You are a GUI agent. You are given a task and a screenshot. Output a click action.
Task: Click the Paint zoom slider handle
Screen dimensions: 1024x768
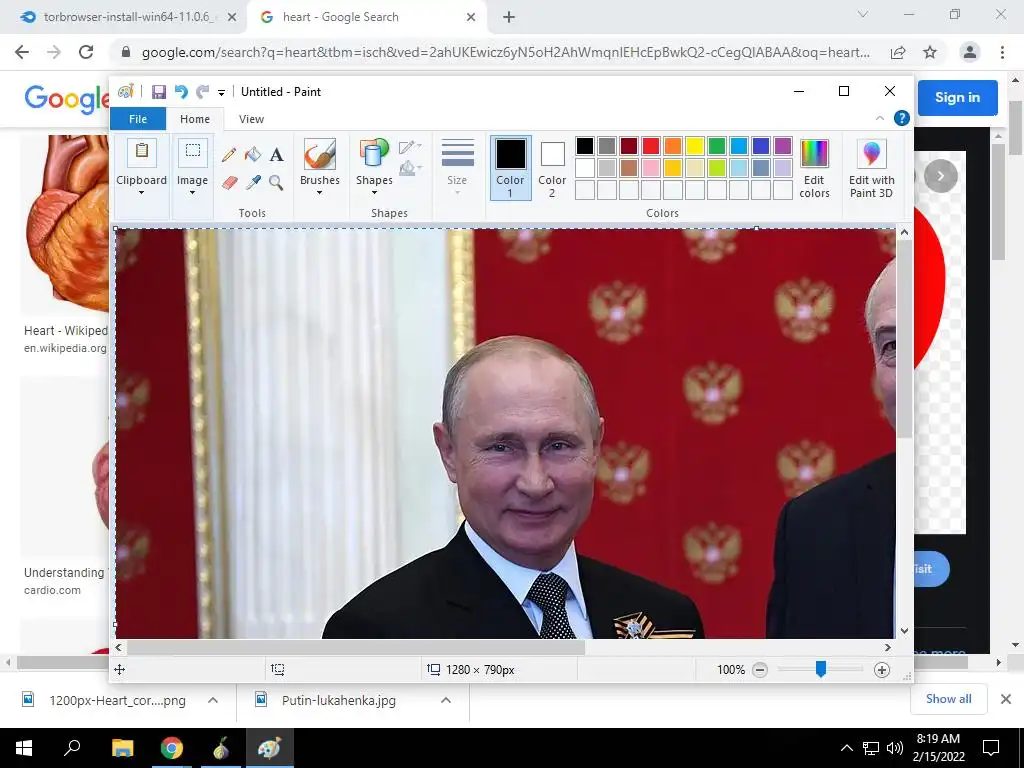tap(821, 669)
